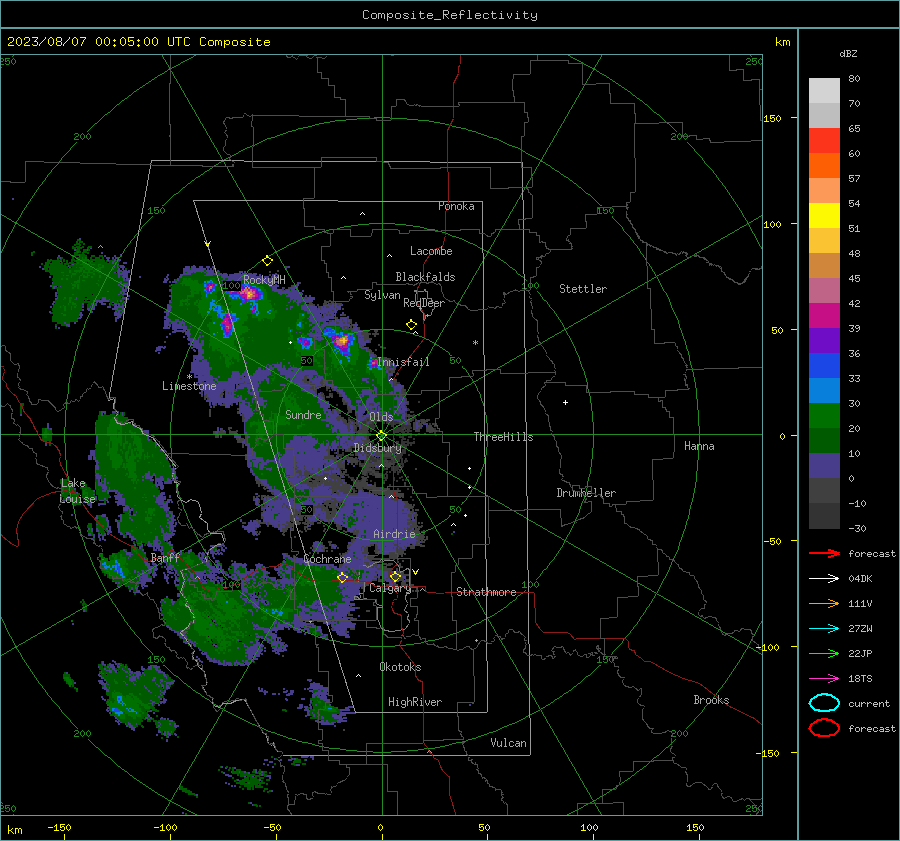This screenshot has height=841, width=900.
Task: Click the 2023/08/07 00:05:00 UTC timestamp
Action: click(138, 42)
